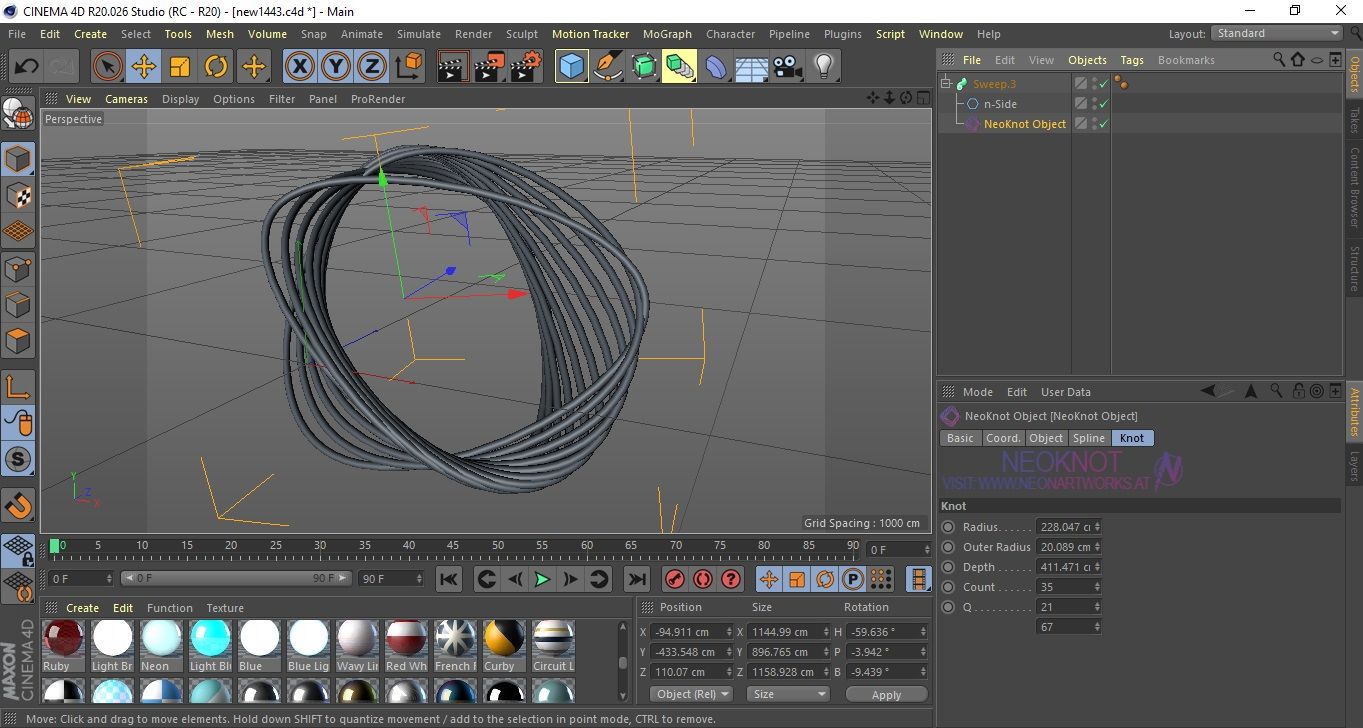Click the Apply button

pyautogui.click(x=886, y=694)
